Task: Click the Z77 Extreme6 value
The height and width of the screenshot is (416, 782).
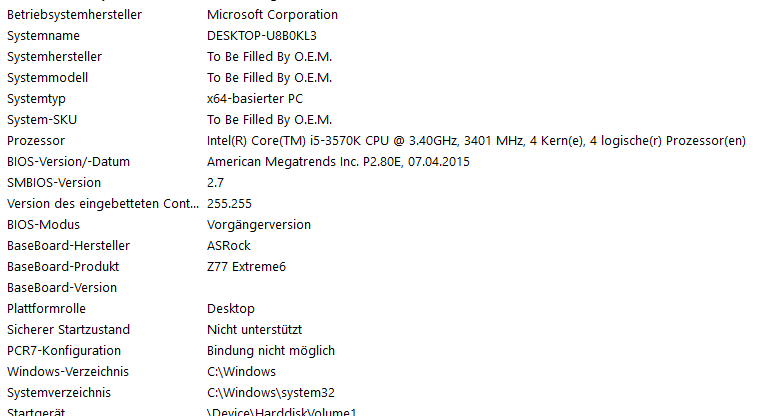Action: pos(246,267)
